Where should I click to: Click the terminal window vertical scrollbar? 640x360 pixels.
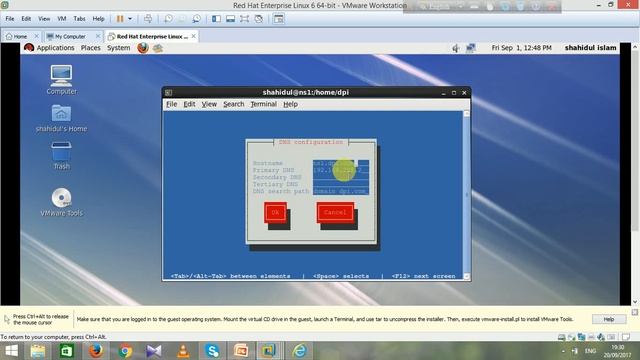coord(467,195)
